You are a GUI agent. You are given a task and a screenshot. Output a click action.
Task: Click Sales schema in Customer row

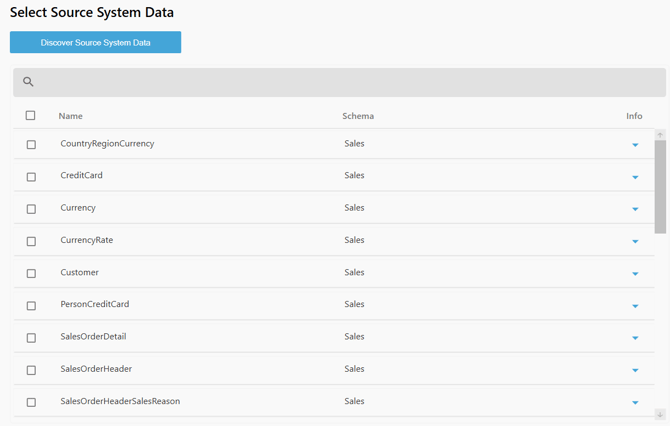(354, 272)
